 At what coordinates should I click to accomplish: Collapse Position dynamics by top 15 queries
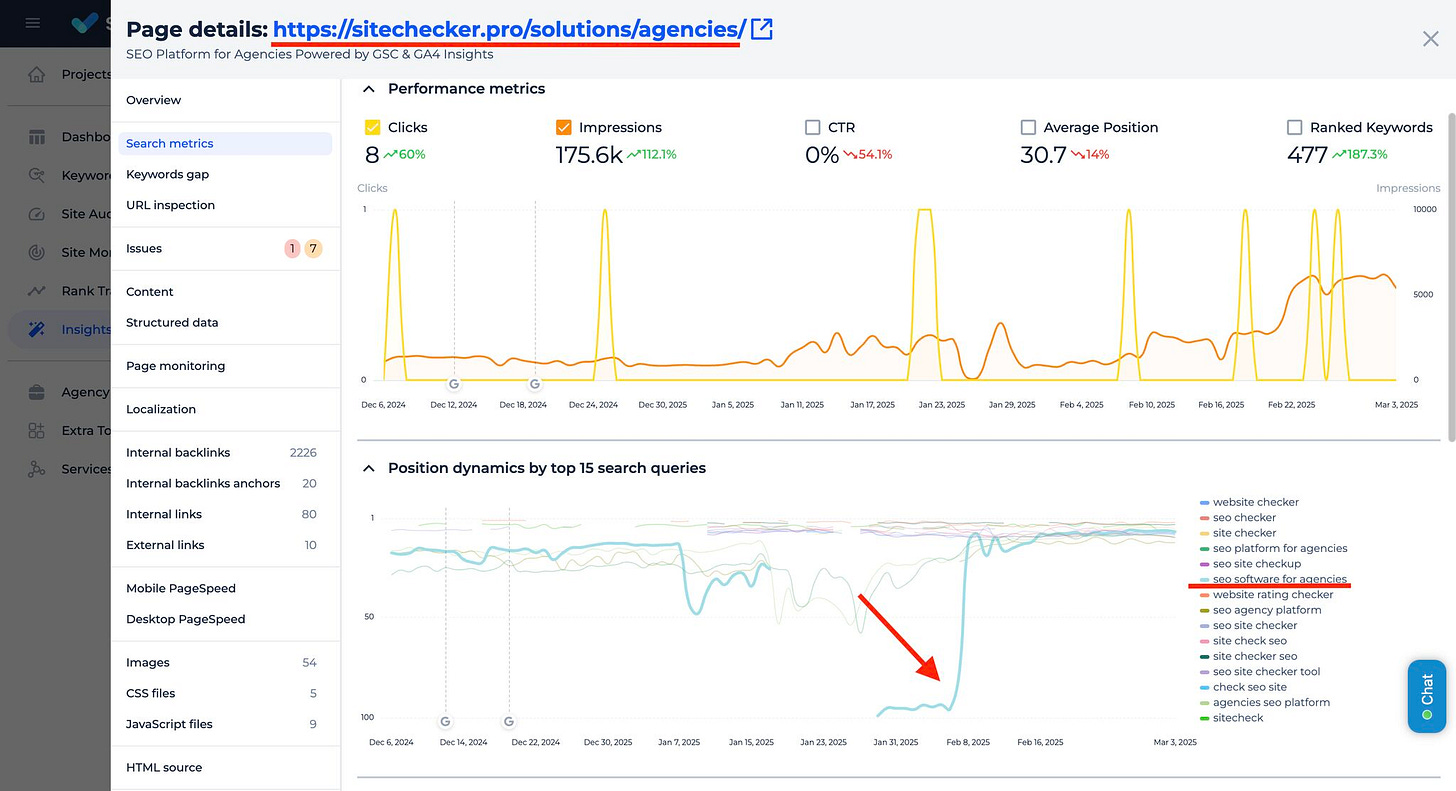[369, 468]
